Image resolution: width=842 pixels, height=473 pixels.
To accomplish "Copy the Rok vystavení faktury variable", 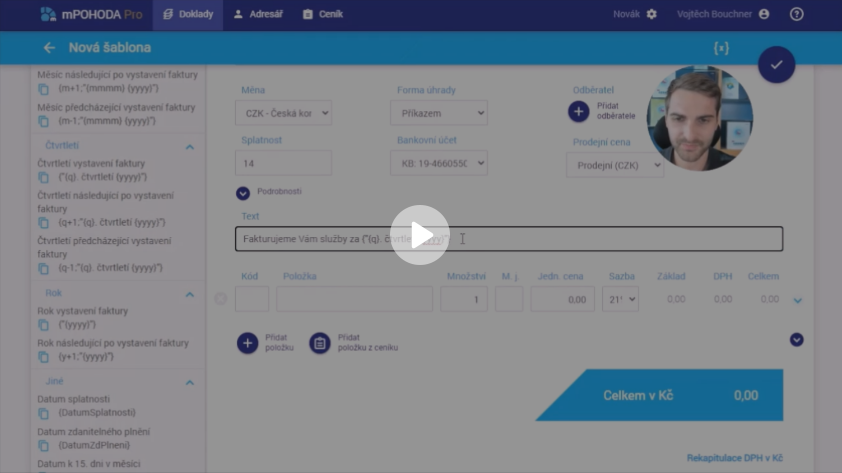I will pos(44,325).
